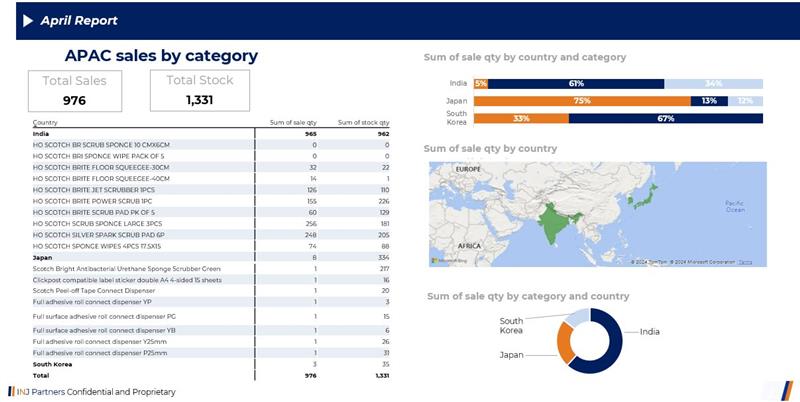Click the play triangle beside April Report
The image size is (800, 402).
(28, 20)
